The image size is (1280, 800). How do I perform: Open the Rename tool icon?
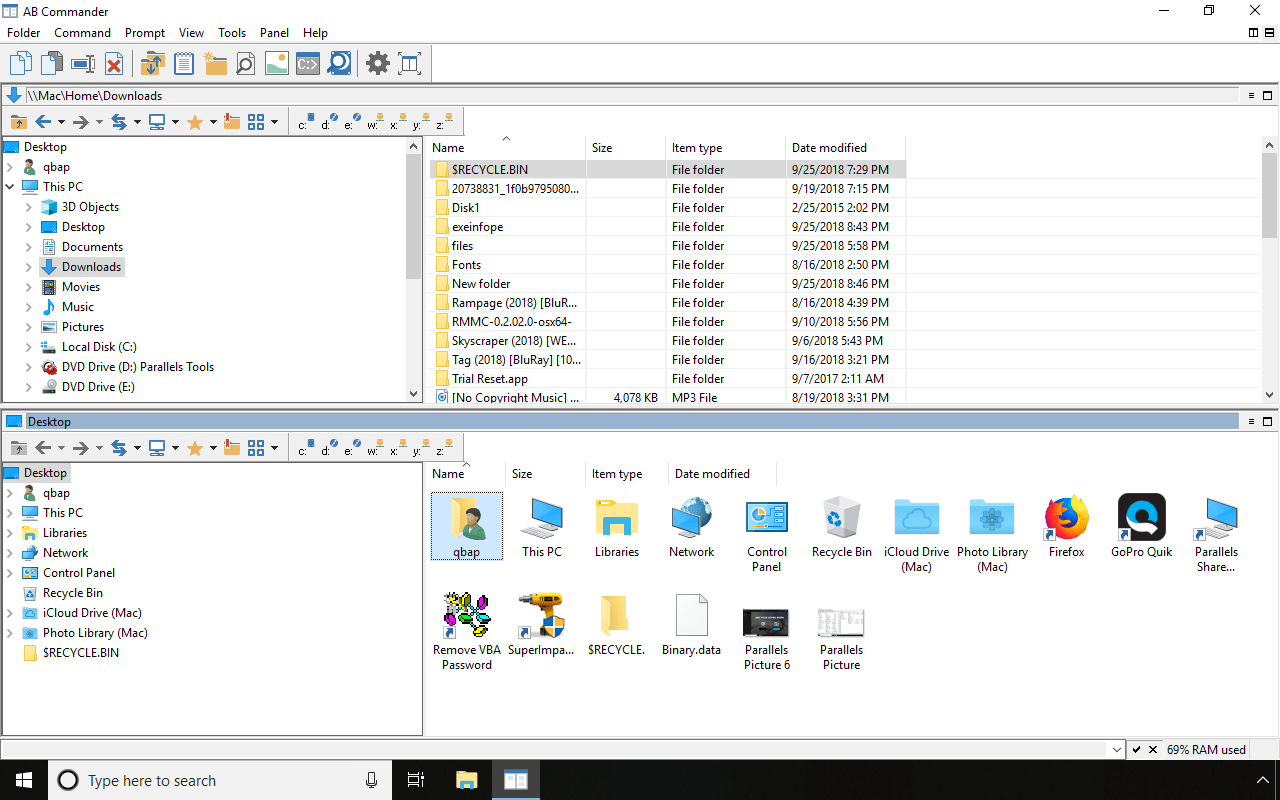(x=81, y=63)
